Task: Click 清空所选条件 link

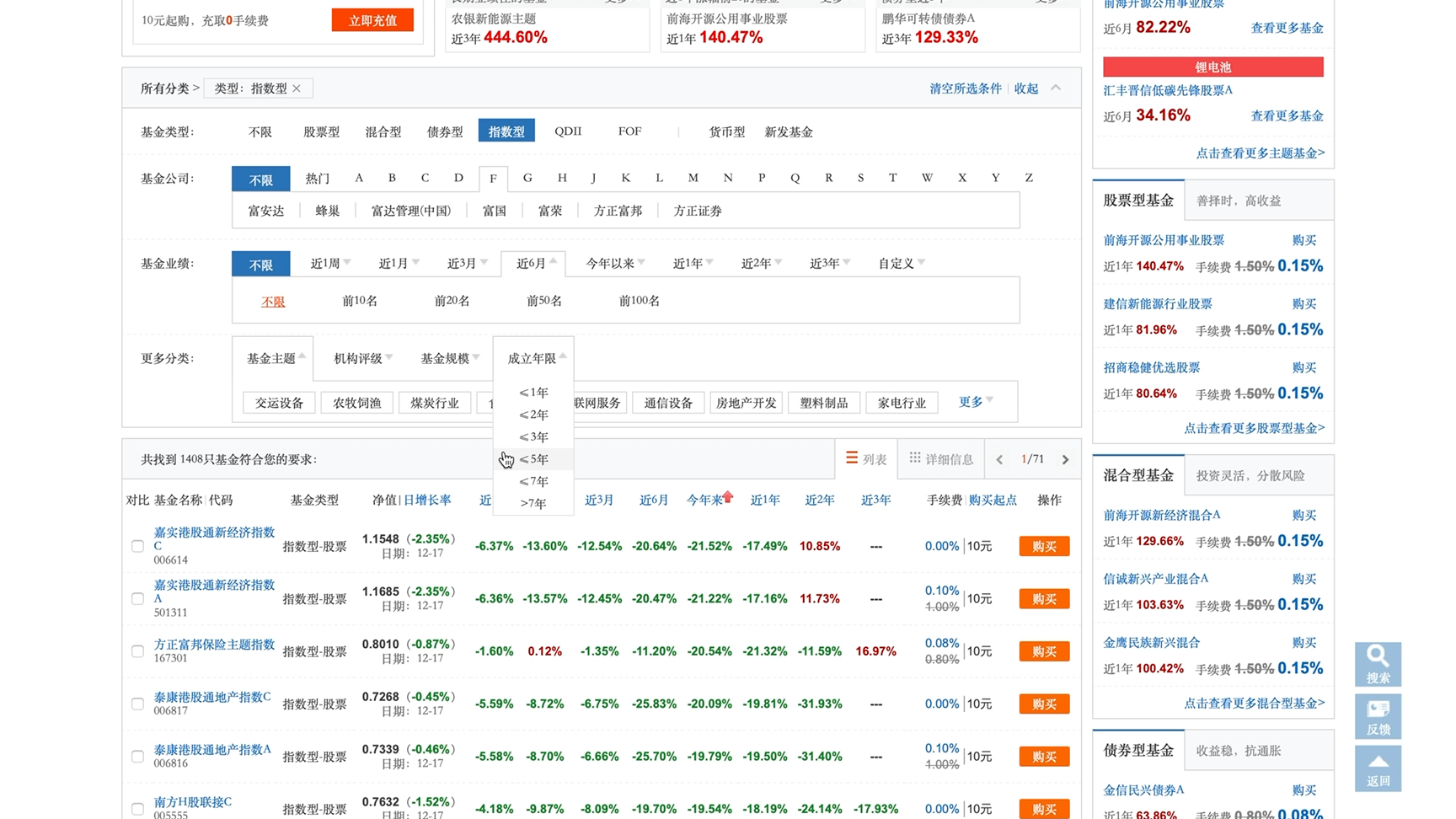Action: coord(966,88)
